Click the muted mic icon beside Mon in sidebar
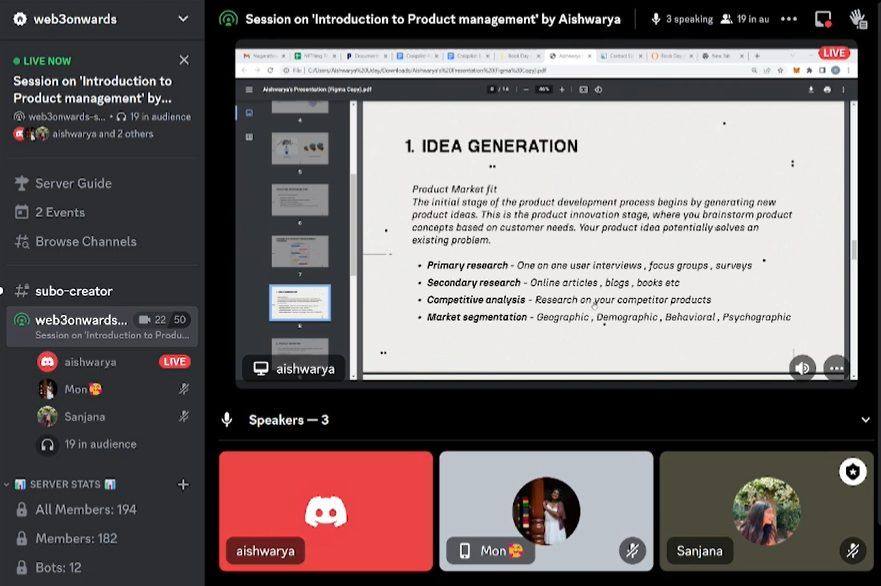 tap(184, 389)
